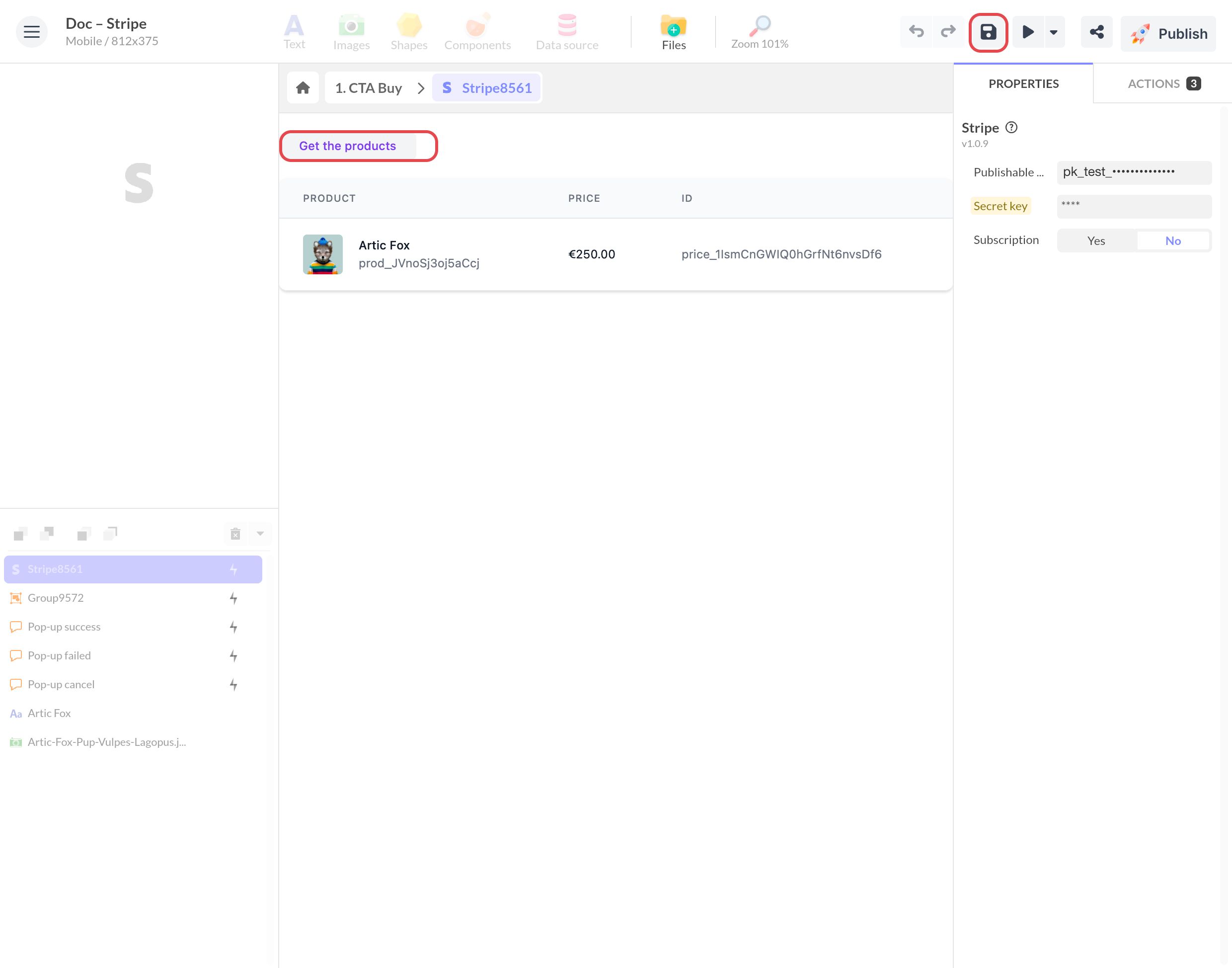This screenshot has width=1232, height=968.
Task: Open actions bolt for Group9572
Action: pos(233,598)
